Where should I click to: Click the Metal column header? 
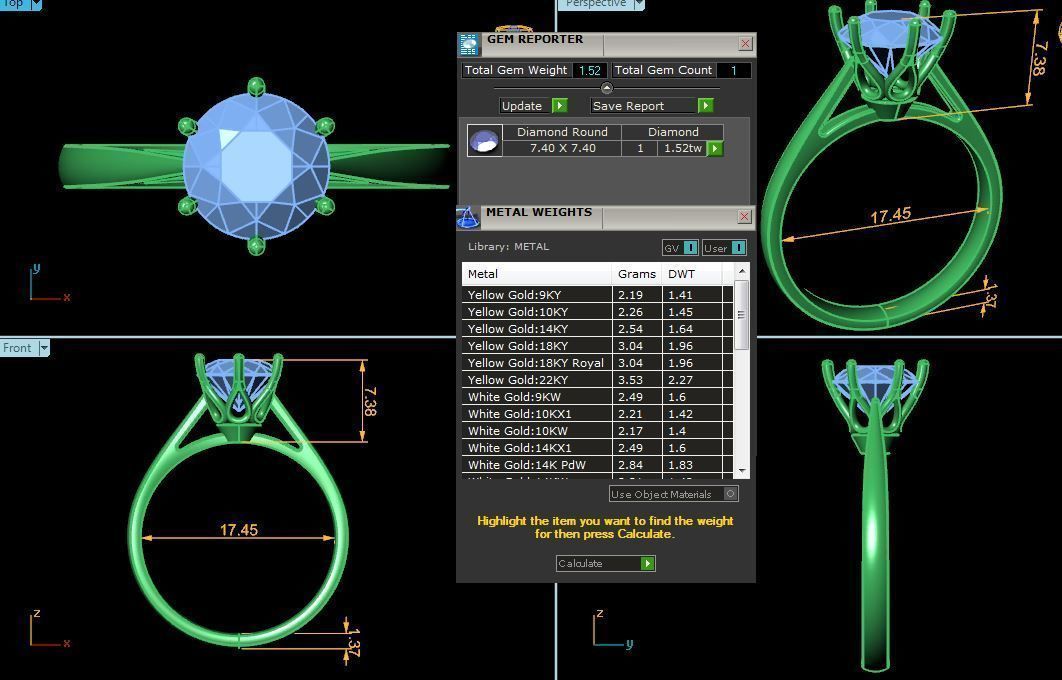[537, 274]
